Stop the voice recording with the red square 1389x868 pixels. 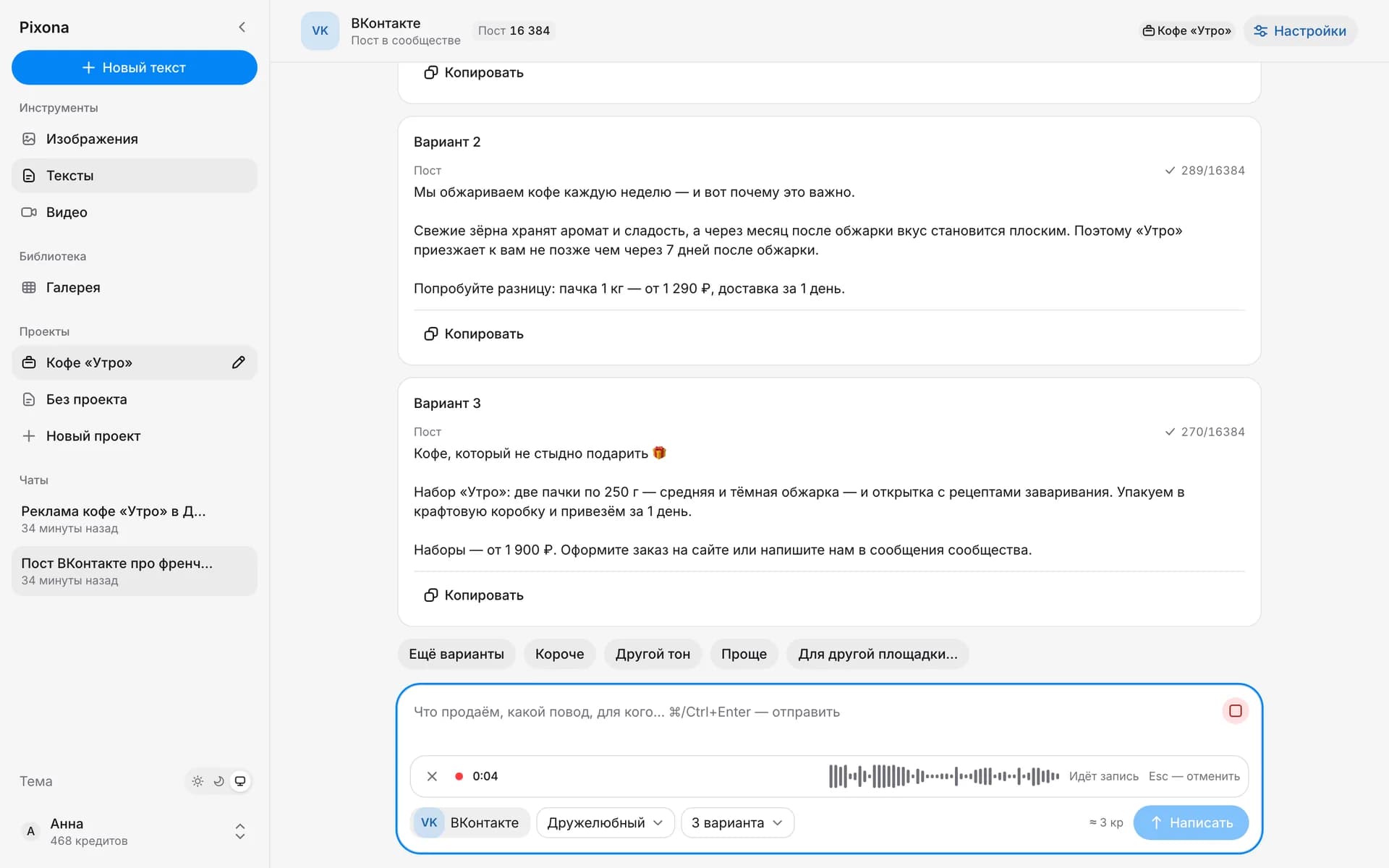coord(1235,711)
